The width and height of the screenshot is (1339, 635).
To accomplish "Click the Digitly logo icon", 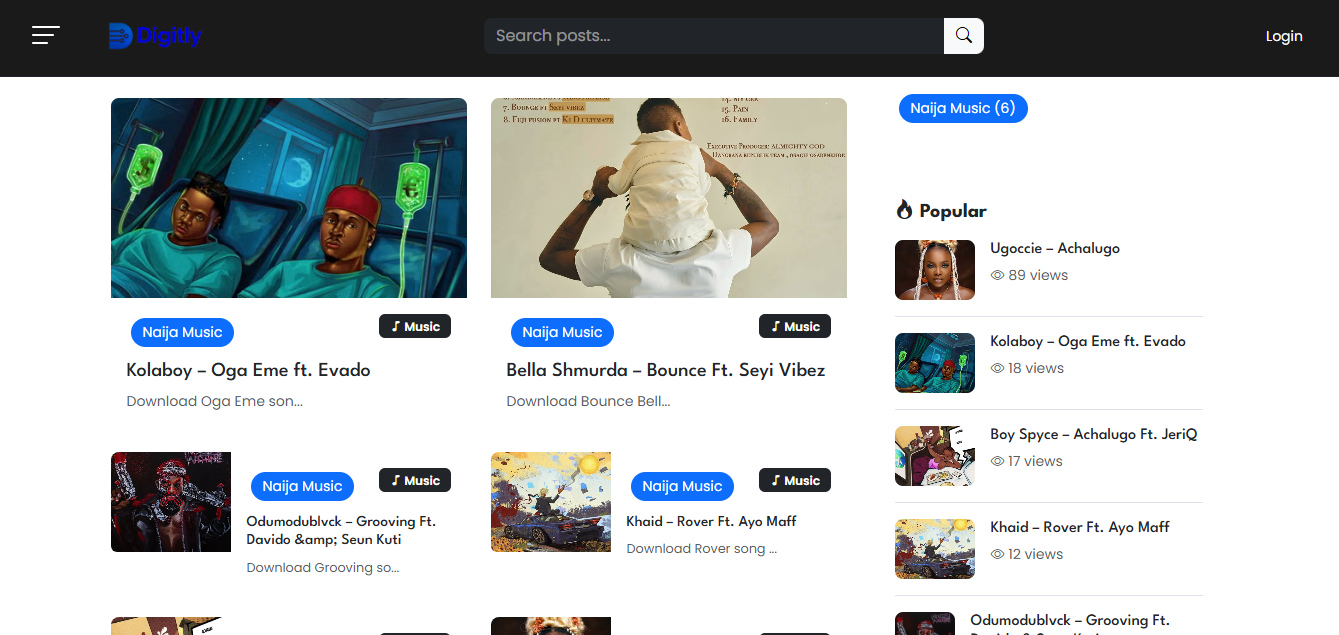I will pyautogui.click(x=119, y=36).
